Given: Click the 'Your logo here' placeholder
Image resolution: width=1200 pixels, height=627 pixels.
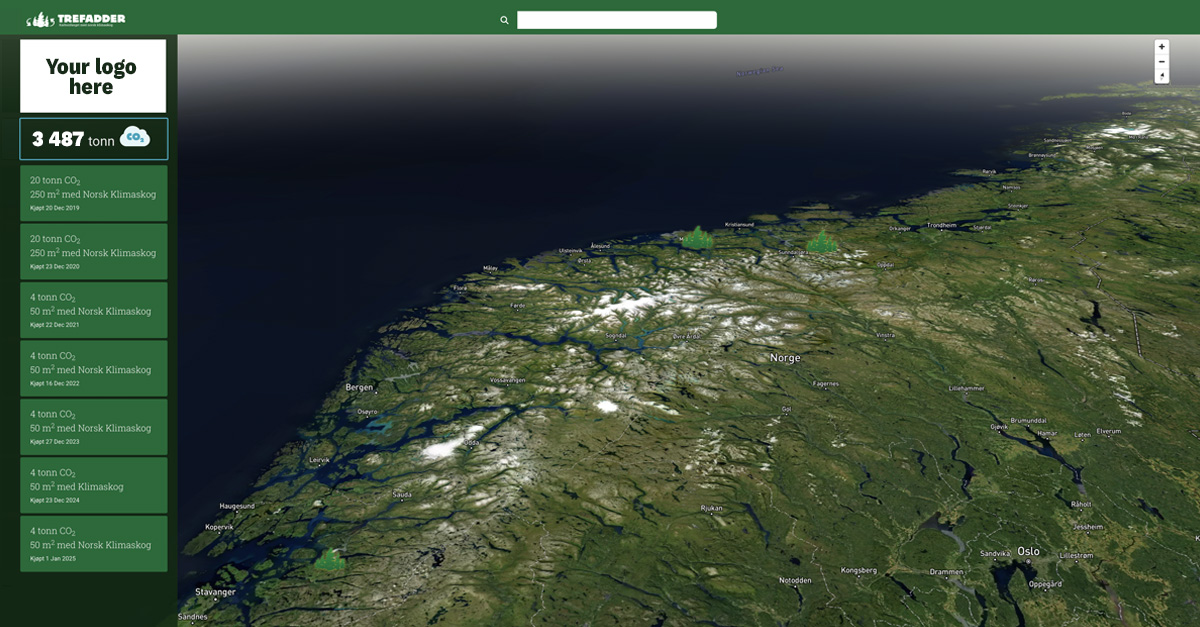Looking at the screenshot, I should (x=93, y=76).
